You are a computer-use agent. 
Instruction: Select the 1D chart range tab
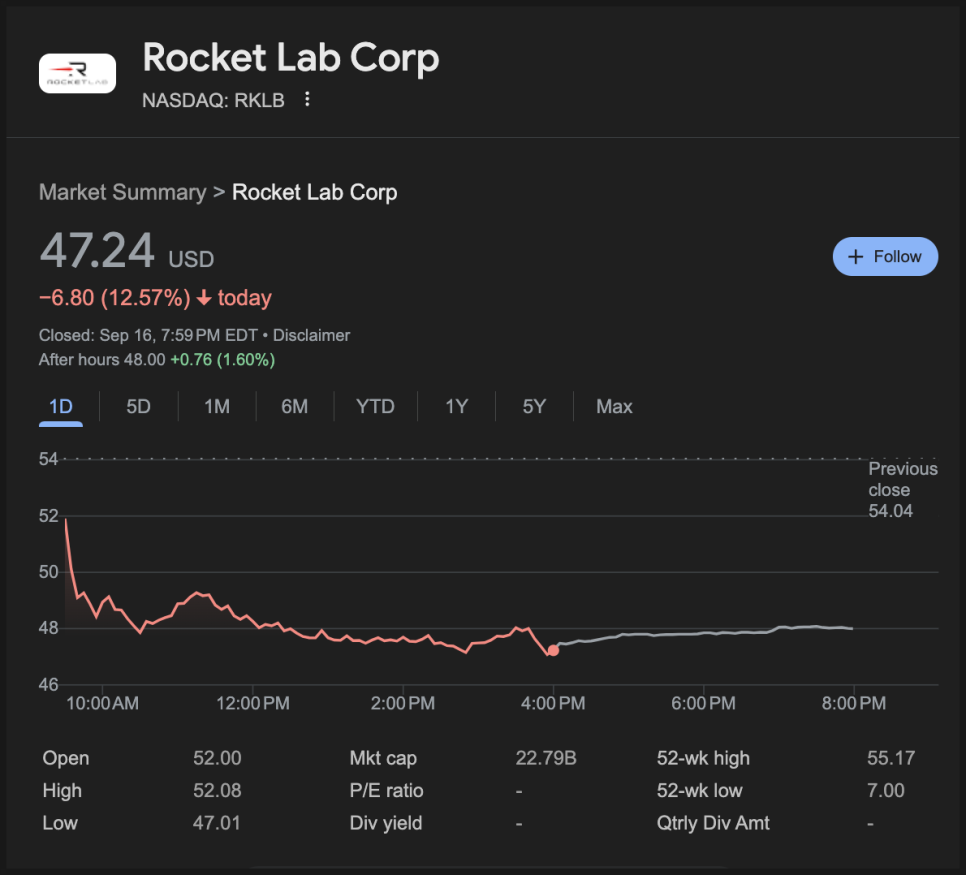[61, 407]
